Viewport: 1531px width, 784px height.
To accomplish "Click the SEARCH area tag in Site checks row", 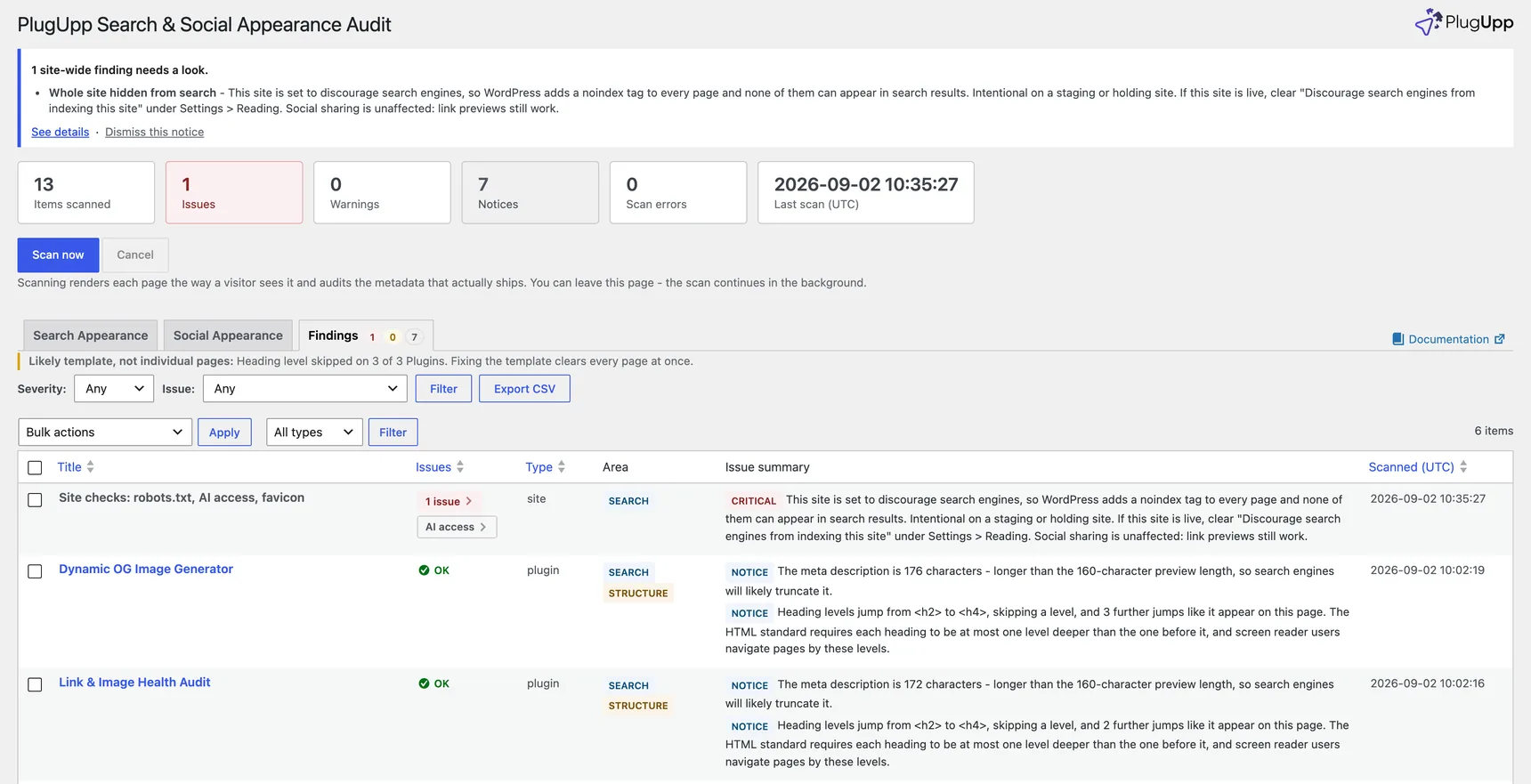I will pos(628,501).
